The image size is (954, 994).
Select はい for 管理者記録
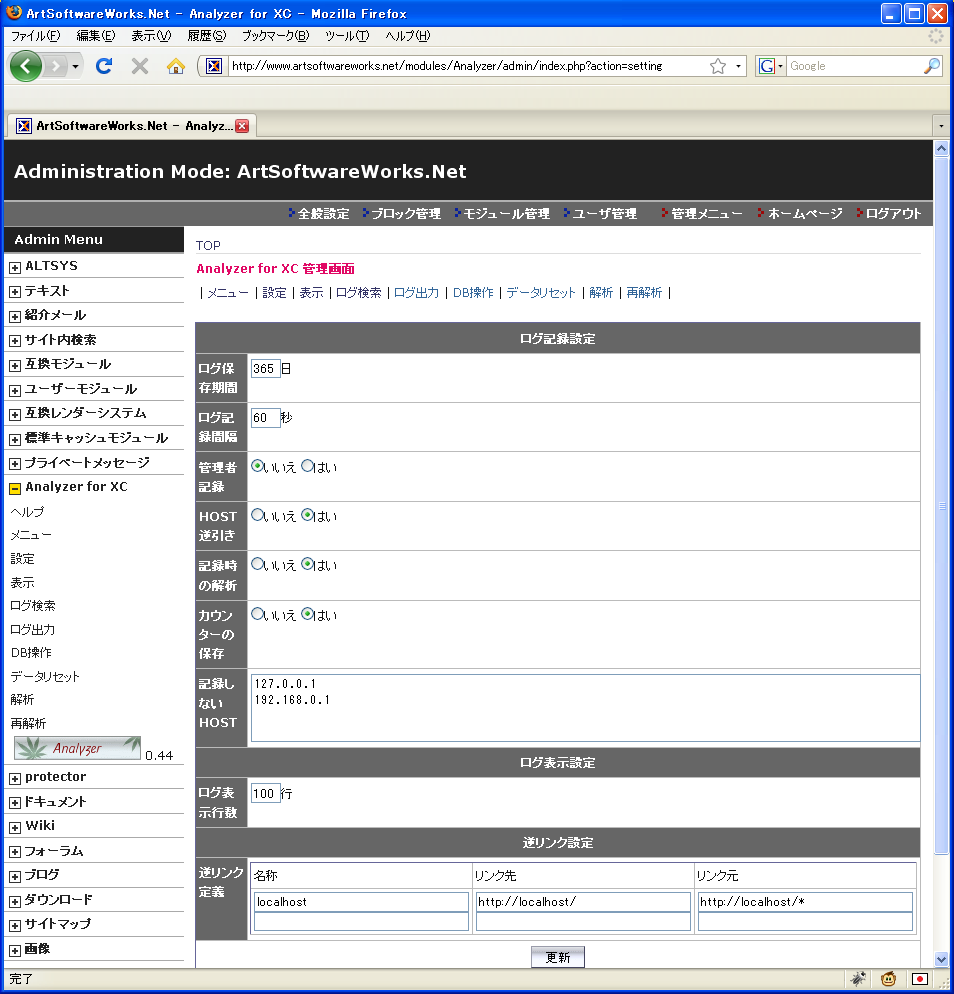[x=308, y=466]
